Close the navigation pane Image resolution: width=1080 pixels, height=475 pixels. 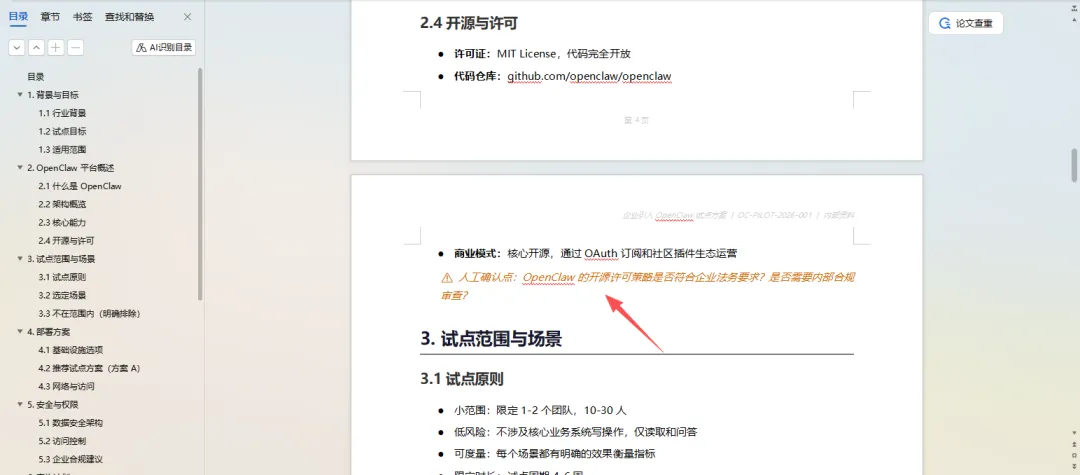click(x=187, y=17)
